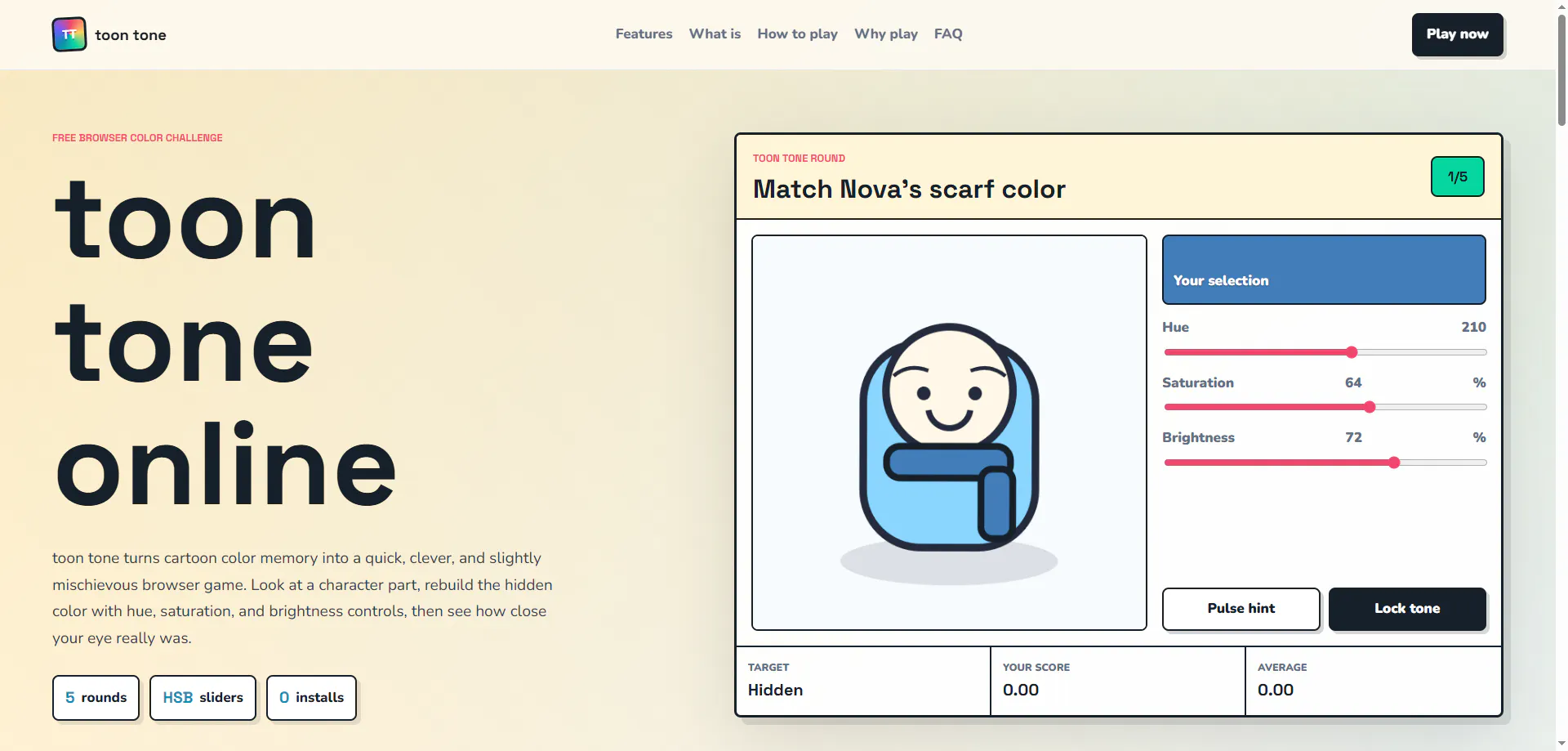Click the Pulse hint button
Screen dimensions: 1568x751
(x=1241, y=609)
